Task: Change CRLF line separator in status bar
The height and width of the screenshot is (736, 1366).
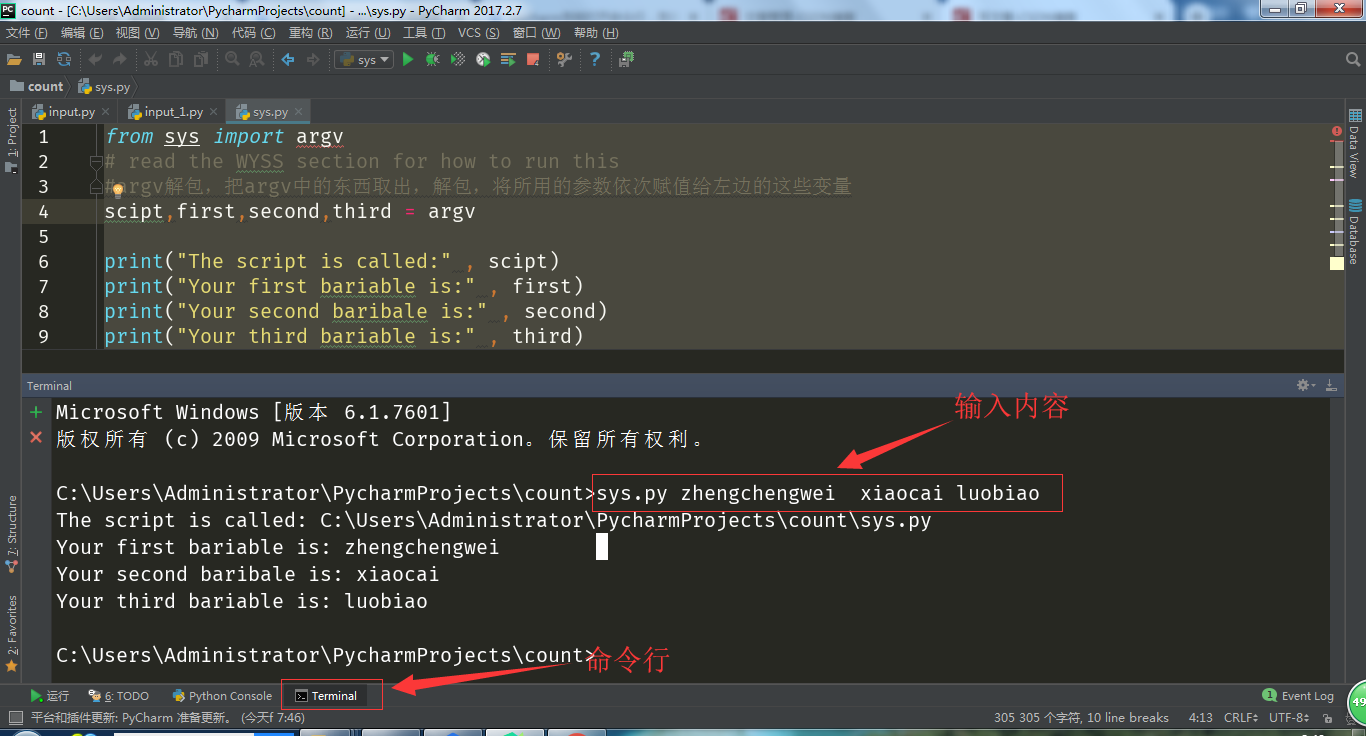Action: tap(1241, 718)
